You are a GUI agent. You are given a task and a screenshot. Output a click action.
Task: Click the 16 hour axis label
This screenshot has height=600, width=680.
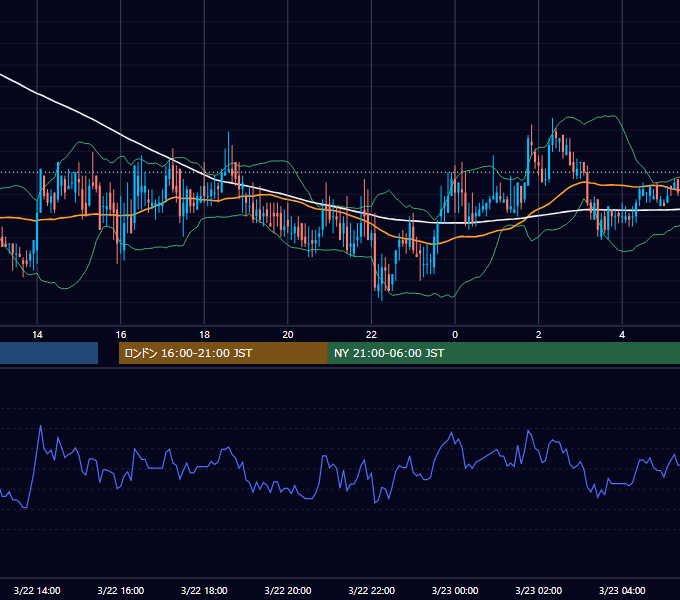(121, 335)
